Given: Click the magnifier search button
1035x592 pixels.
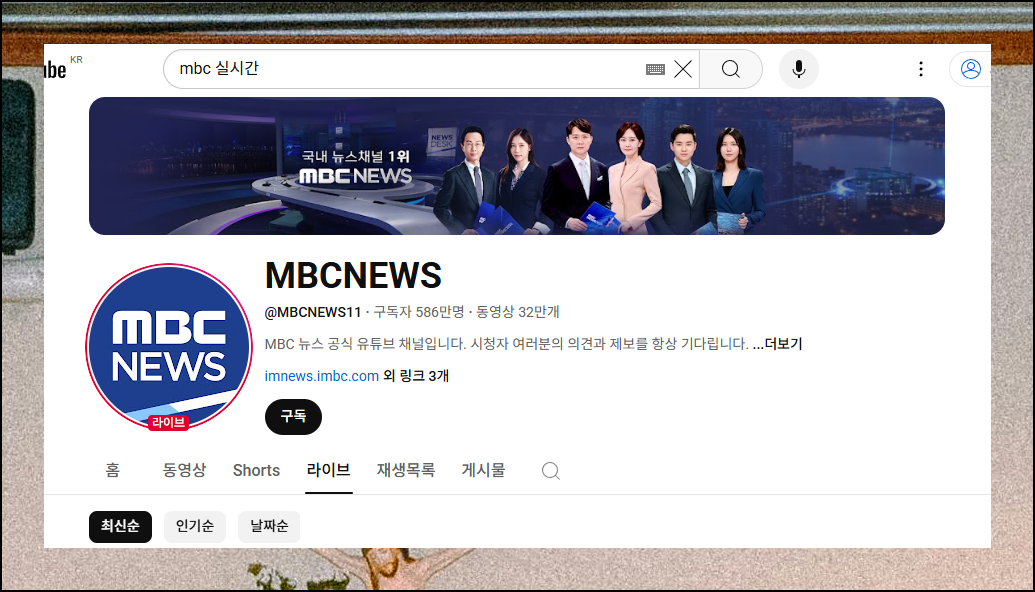Looking at the screenshot, I should (x=731, y=69).
